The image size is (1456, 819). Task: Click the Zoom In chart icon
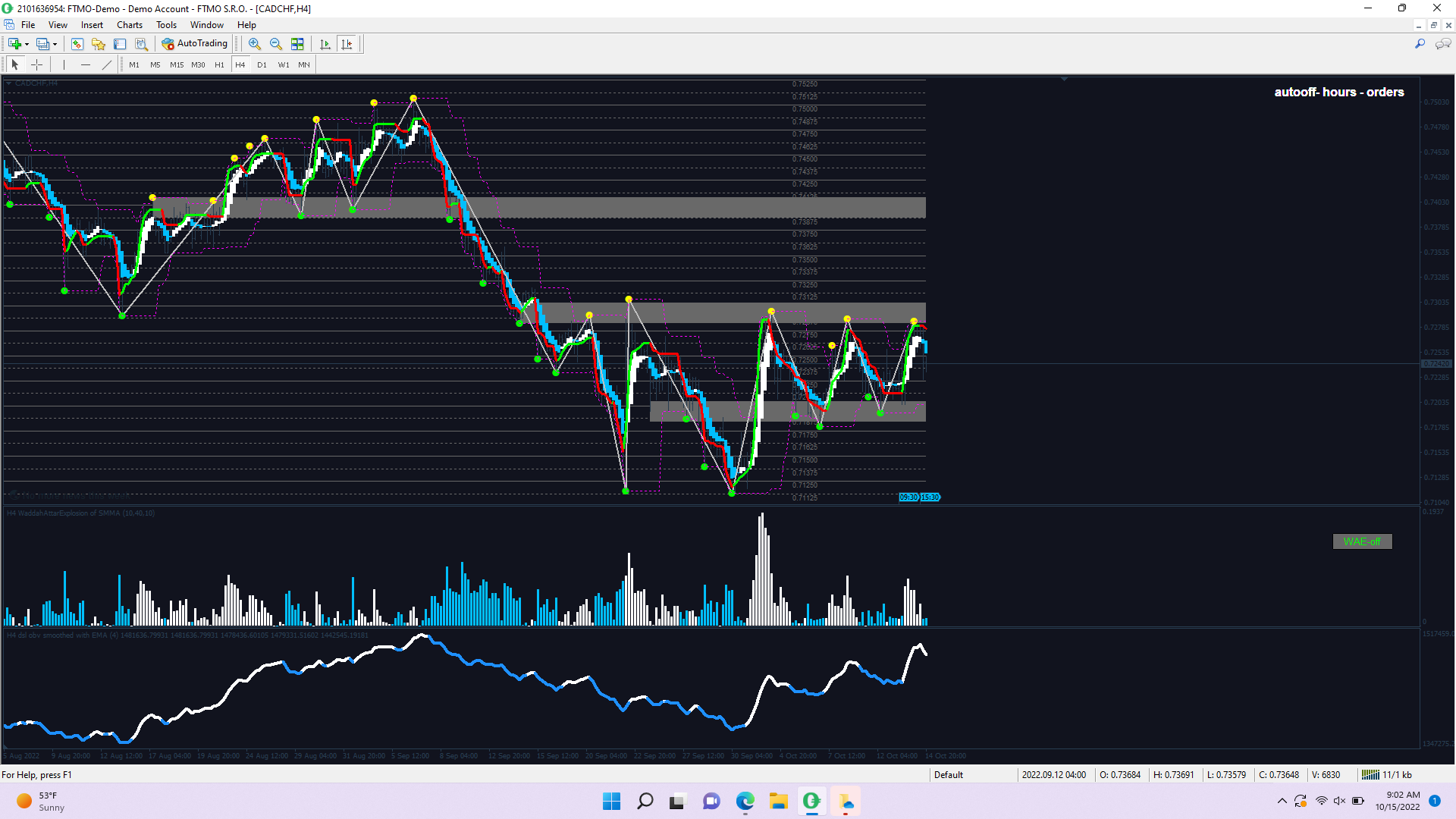point(255,44)
